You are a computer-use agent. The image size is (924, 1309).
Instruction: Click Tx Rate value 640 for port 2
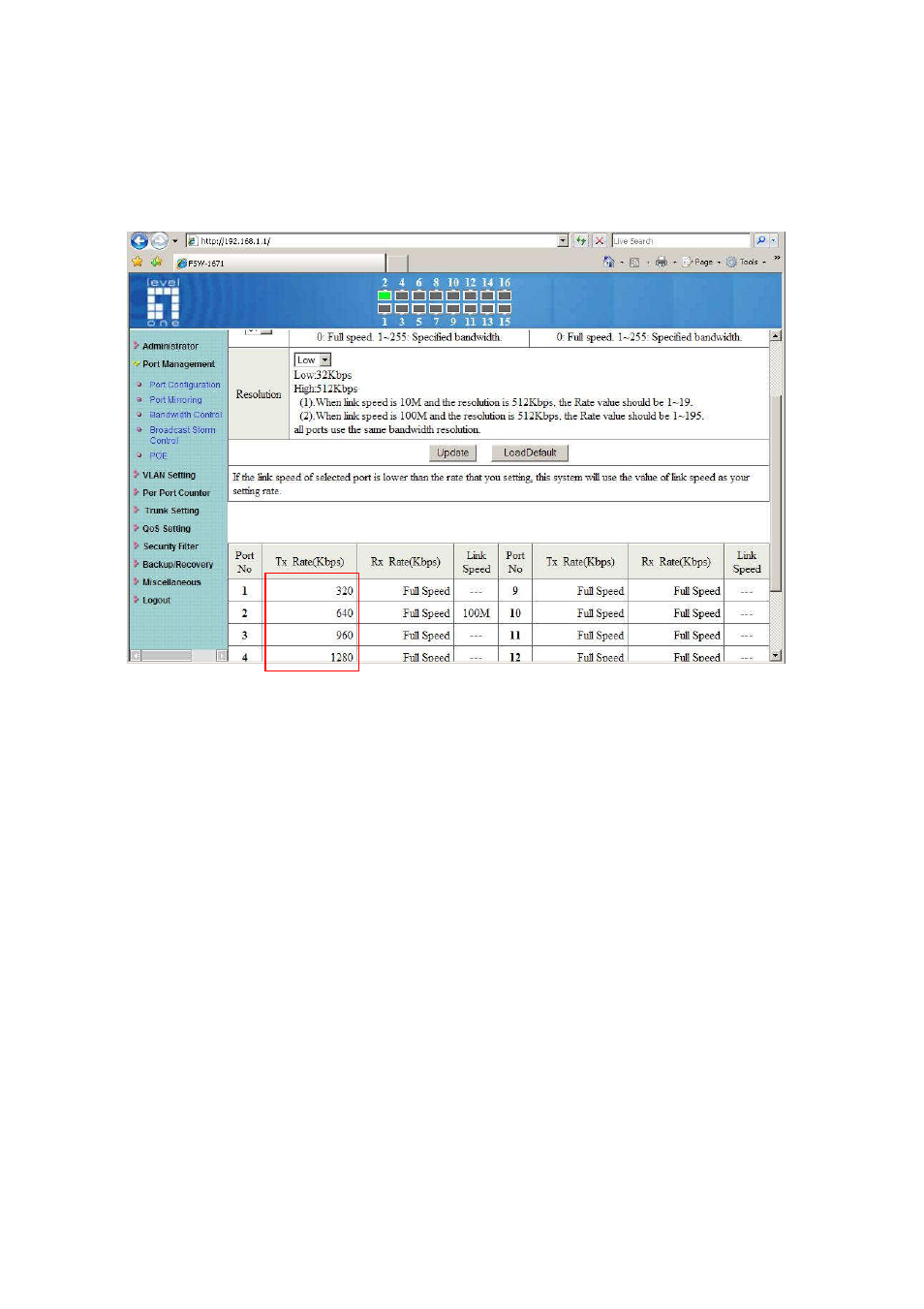tap(310, 613)
